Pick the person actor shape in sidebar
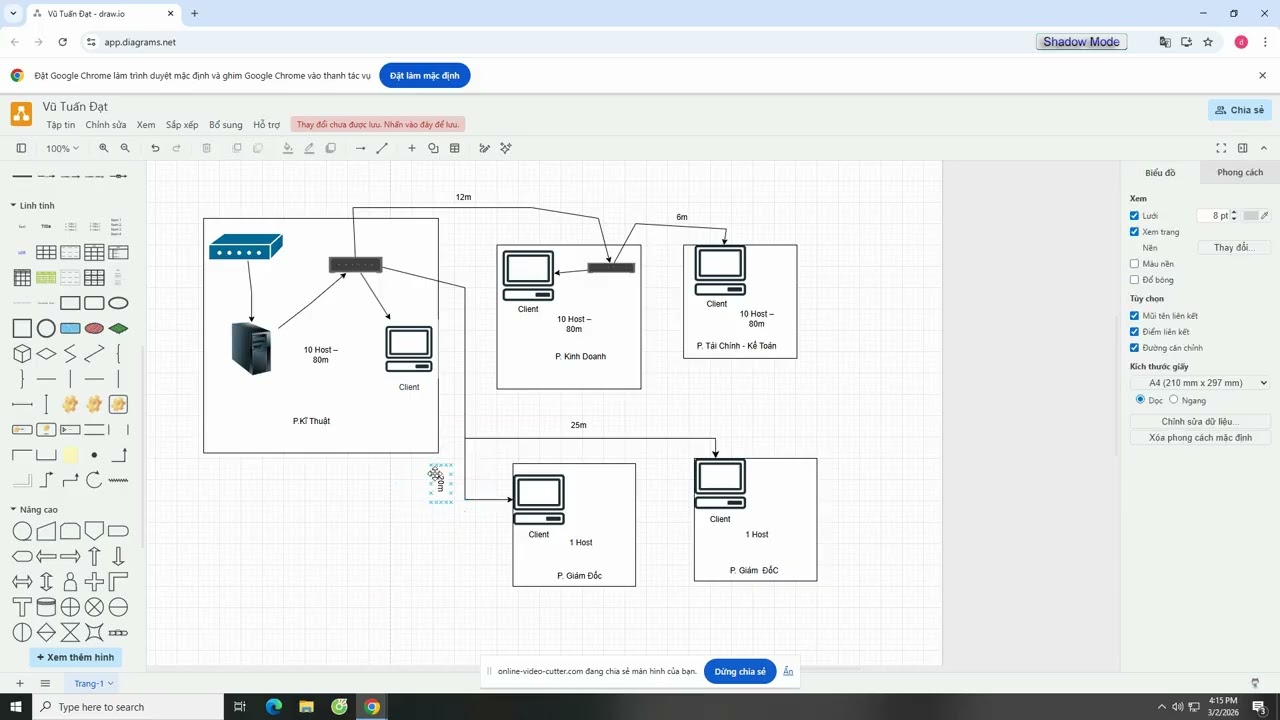1280x720 pixels. 70,581
